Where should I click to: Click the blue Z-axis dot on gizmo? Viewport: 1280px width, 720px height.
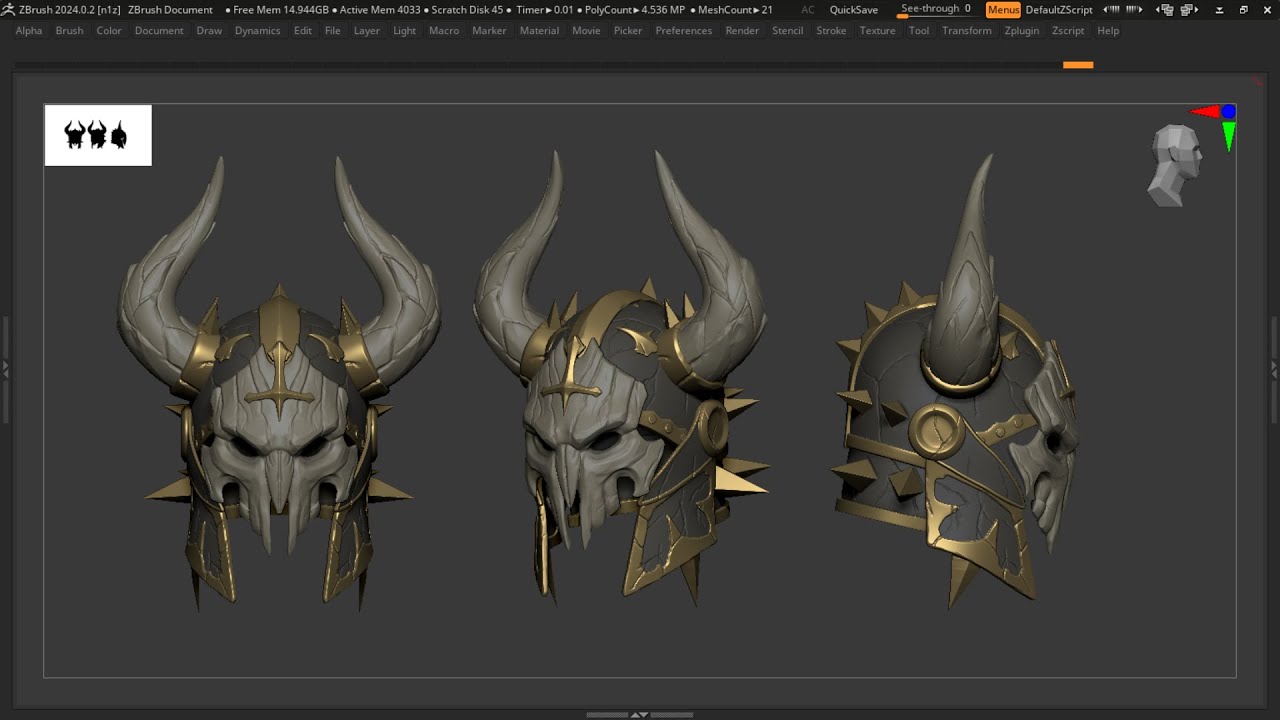click(1228, 111)
